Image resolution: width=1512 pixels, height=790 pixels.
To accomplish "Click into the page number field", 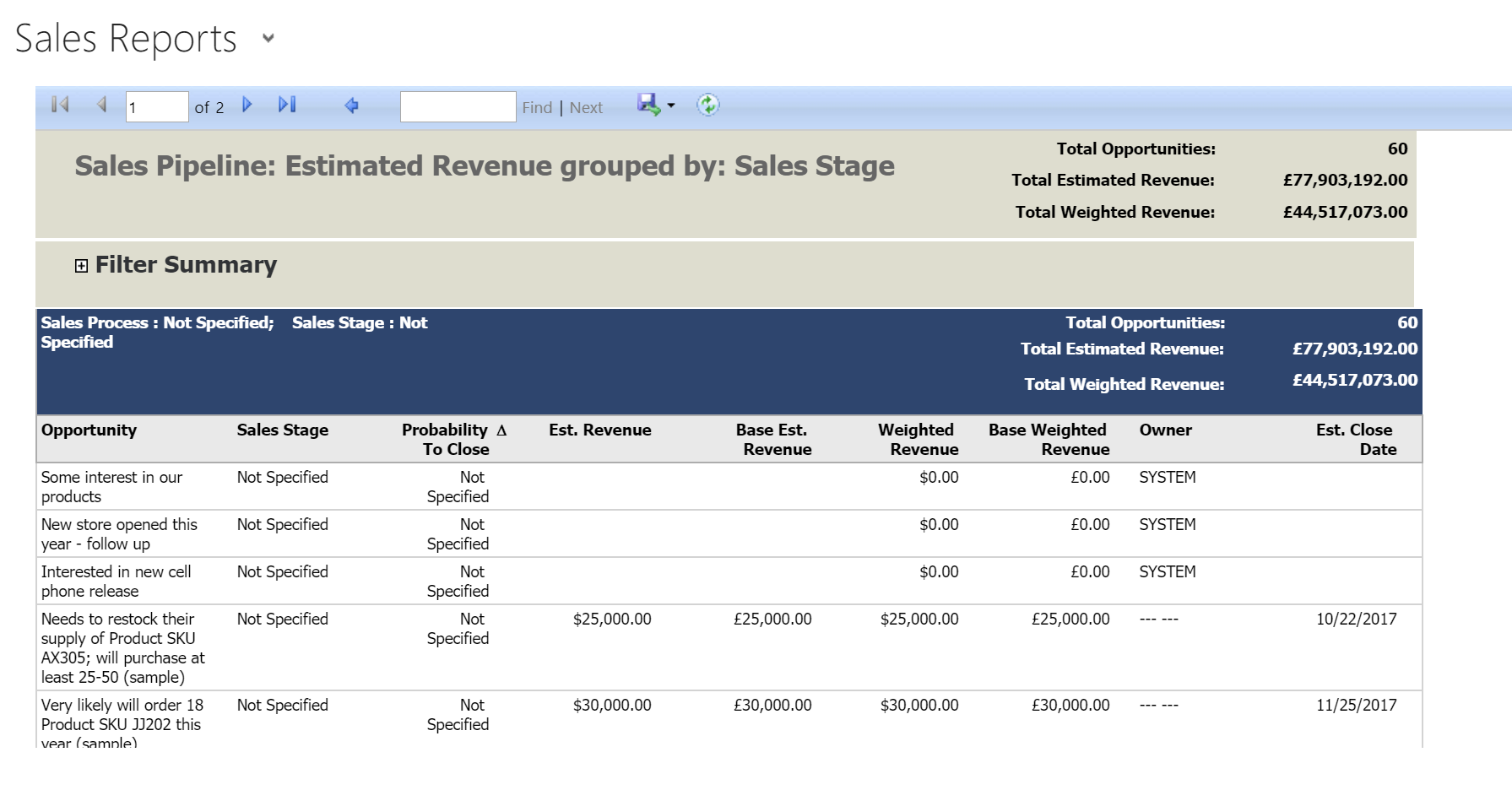I will tap(156, 105).
